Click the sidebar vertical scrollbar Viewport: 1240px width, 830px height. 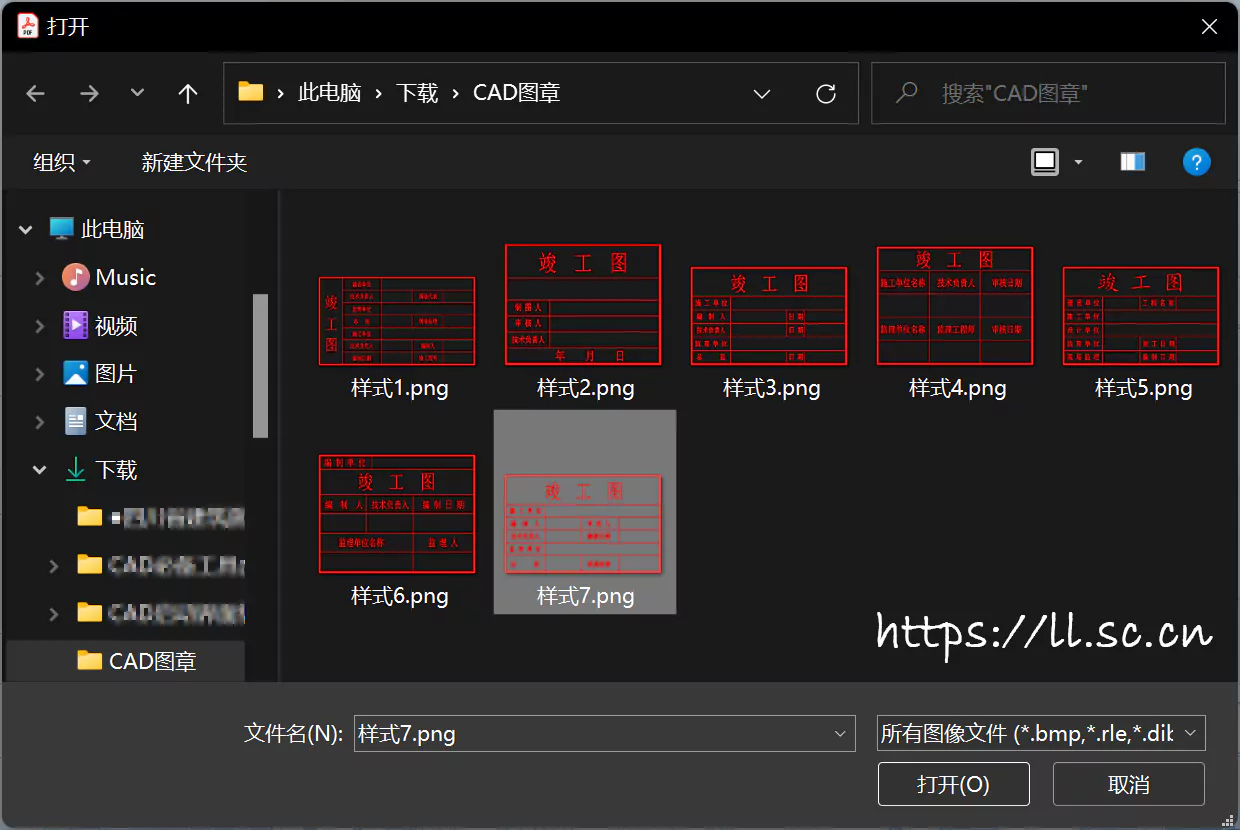click(x=260, y=366)
